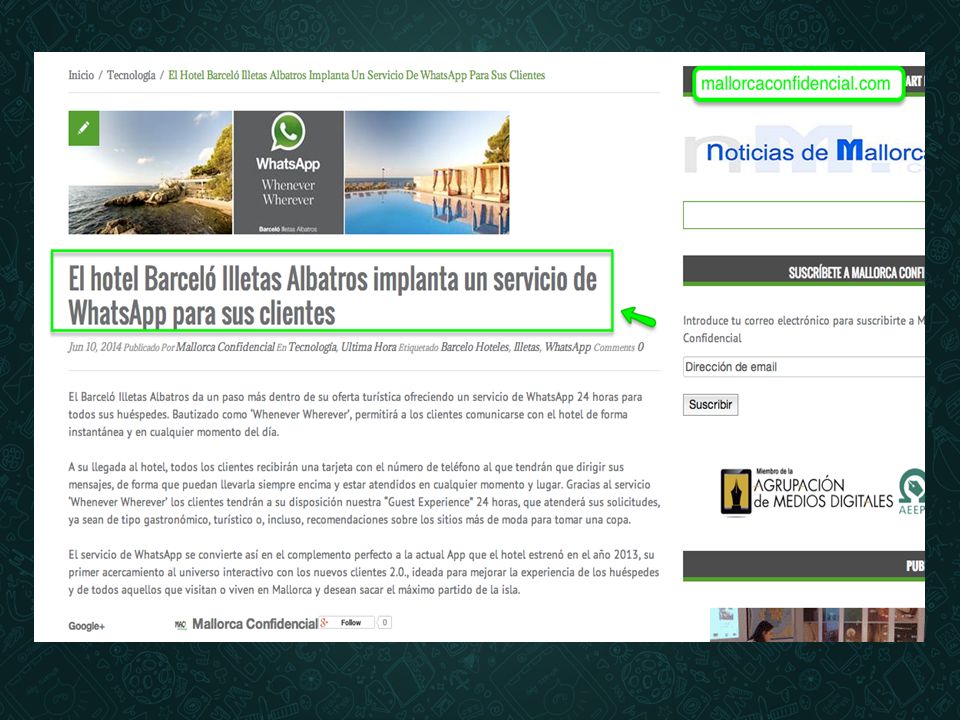The height and width of the screenshot is (720, 960).
Task: Click the date text 'Jun 10, 2014'
Action: (x=95, y=347)
